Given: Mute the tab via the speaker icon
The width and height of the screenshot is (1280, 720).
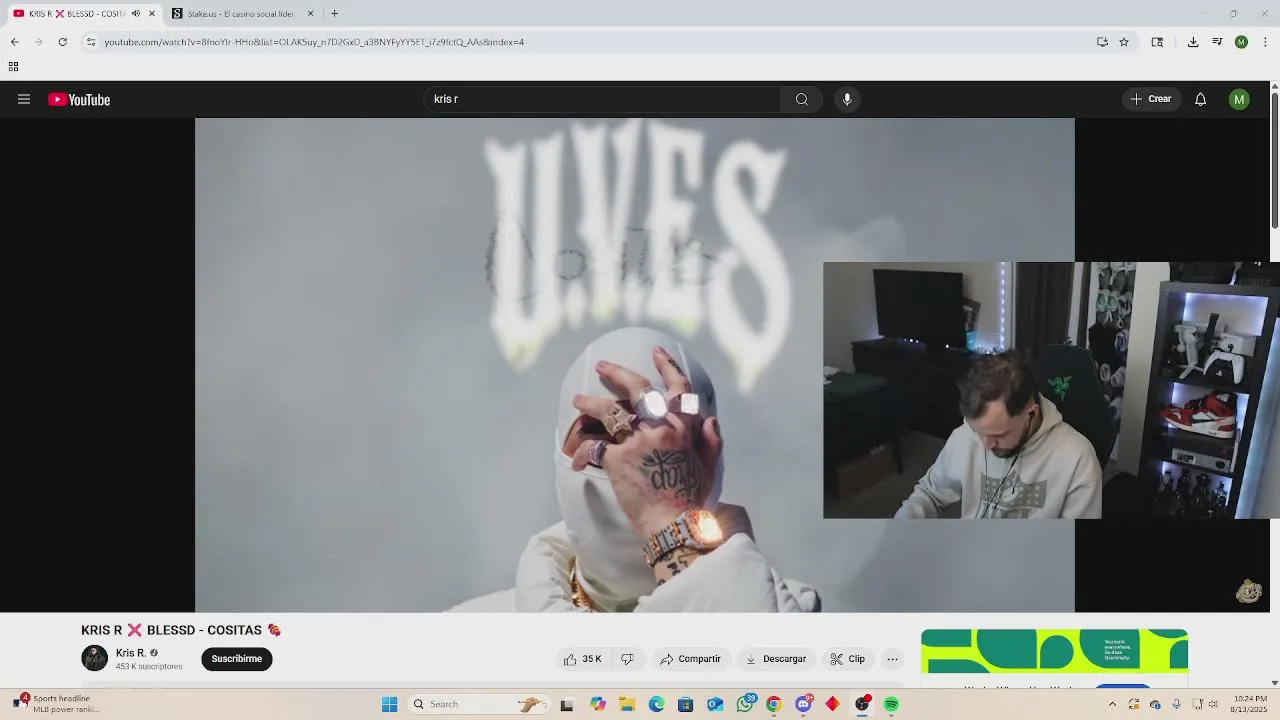Looking at the screenshot, I should point(136,14).
